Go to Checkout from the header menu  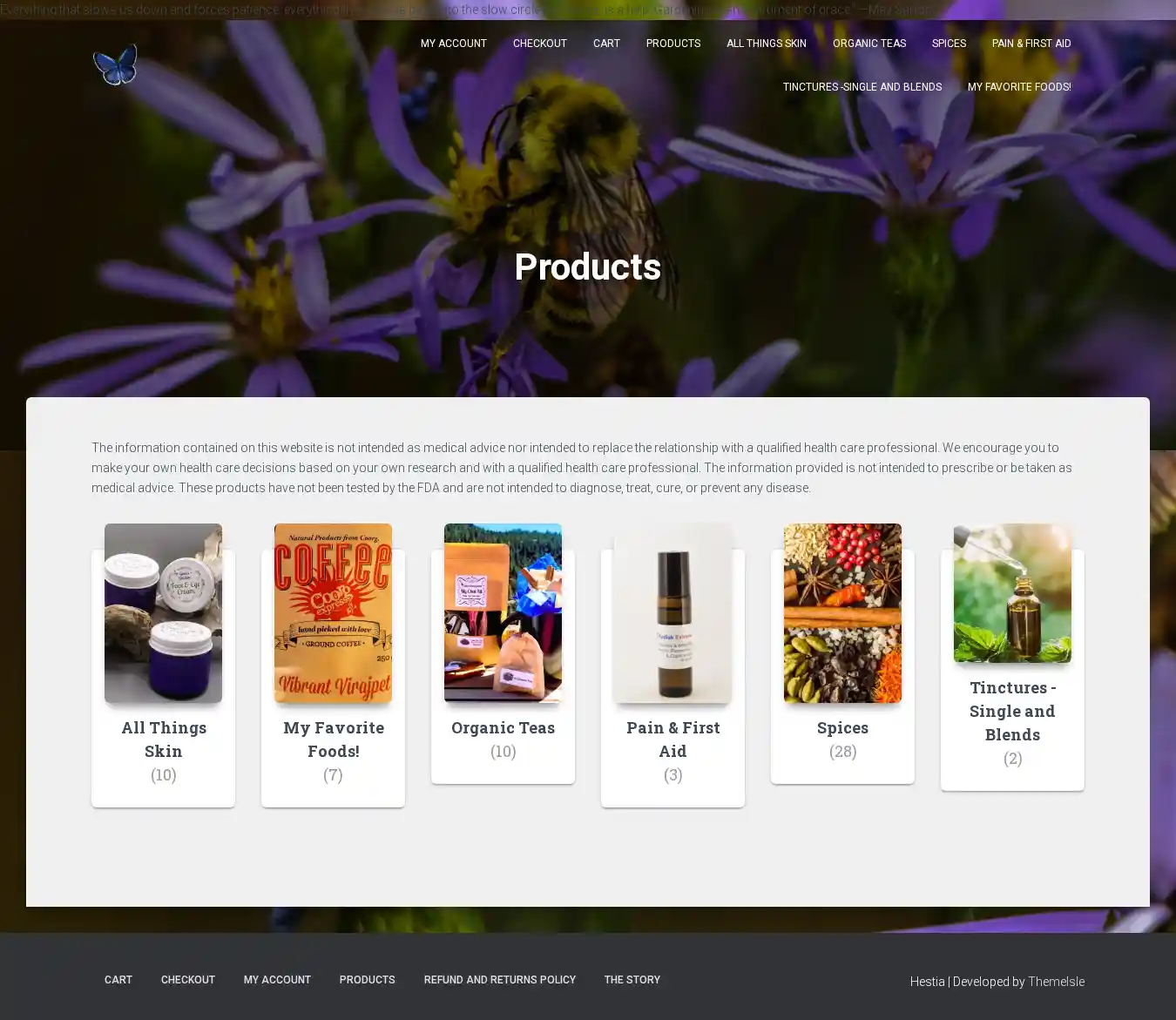pyautogui.click(x=539, y=44)
